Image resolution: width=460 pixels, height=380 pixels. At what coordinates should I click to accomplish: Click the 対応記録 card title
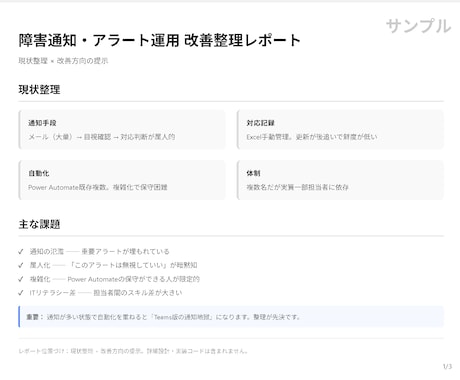[x=260, y=123]
